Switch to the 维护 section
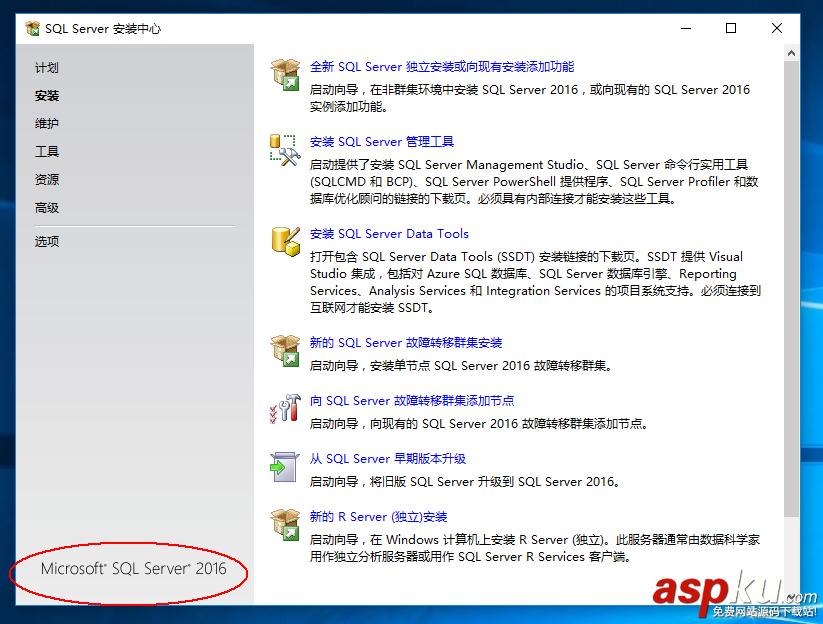Image resolution: width=823 pixels, height=624 pixels. point(47,123)
